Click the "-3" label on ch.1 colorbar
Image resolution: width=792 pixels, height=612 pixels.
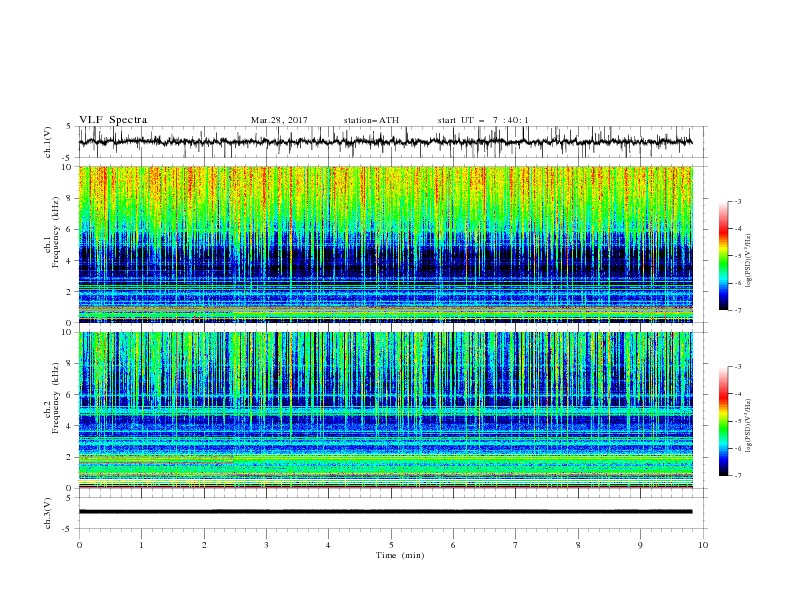pyautogui.click(x=737, y=201)
